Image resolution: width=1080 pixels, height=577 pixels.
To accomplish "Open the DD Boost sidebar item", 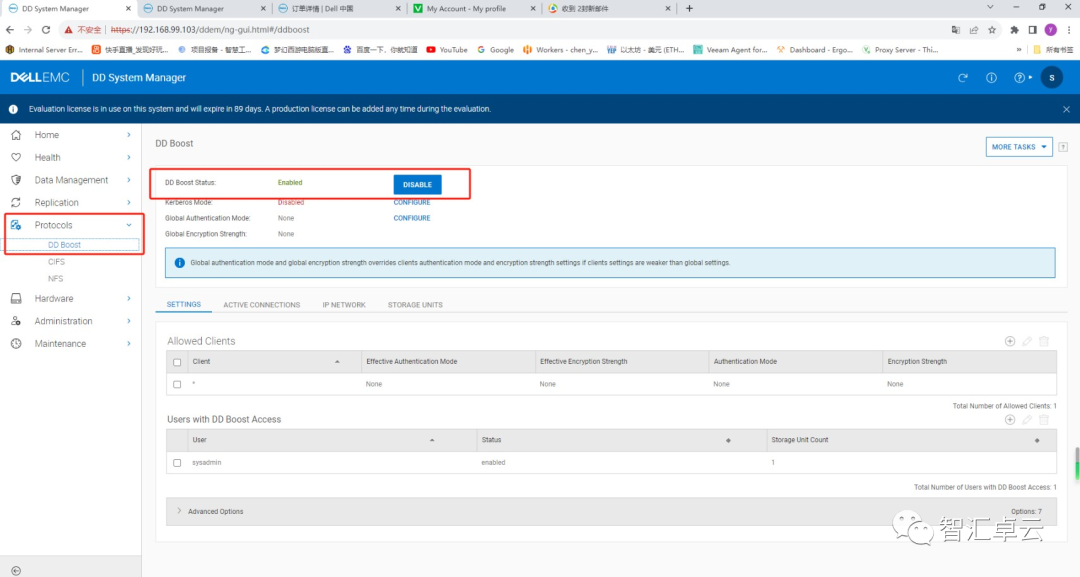I will pyautogui.click(x=64, y=244).
